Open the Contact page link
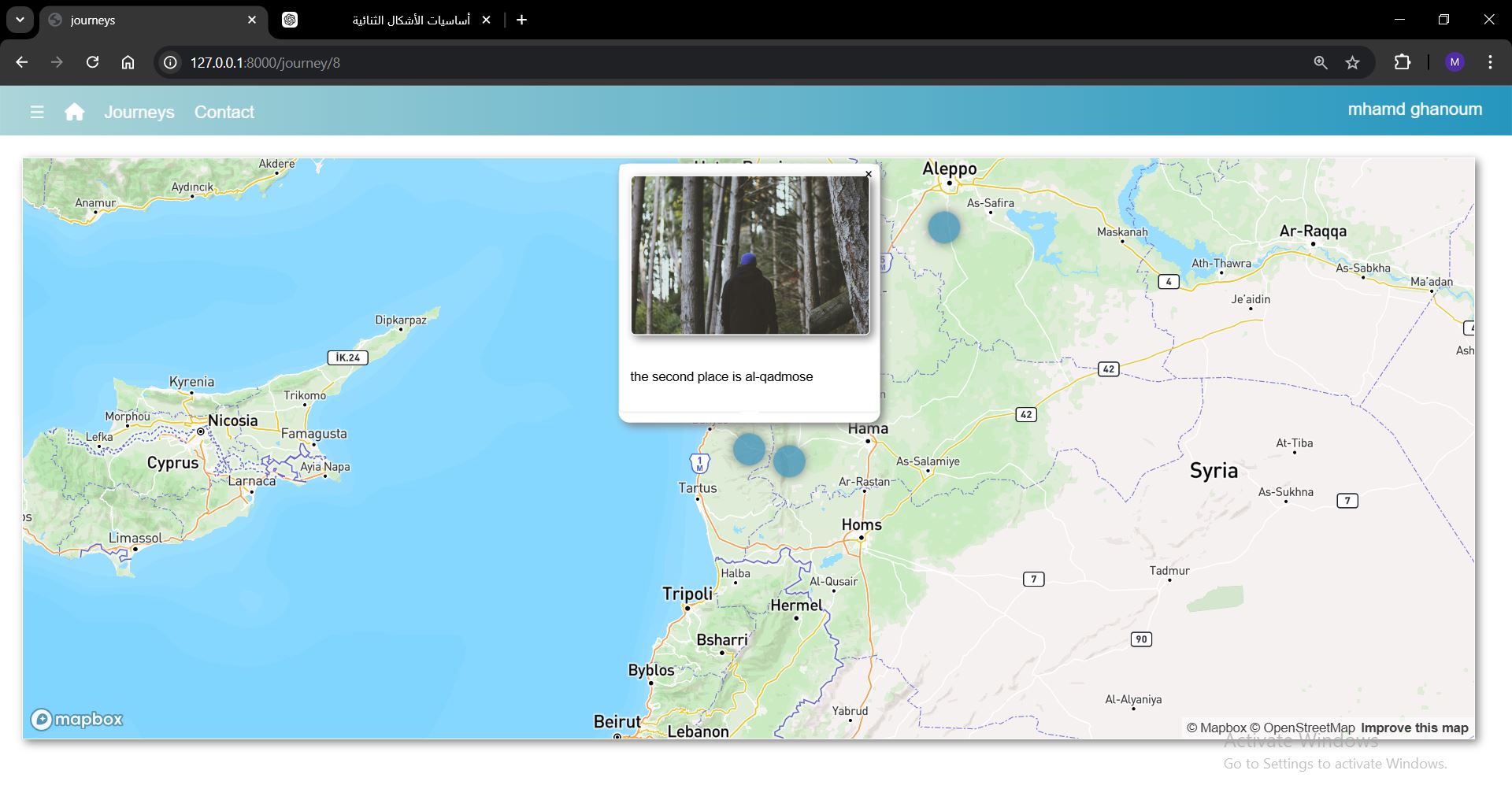Viewport: 1512px width, 811px height. pos(224,112)
